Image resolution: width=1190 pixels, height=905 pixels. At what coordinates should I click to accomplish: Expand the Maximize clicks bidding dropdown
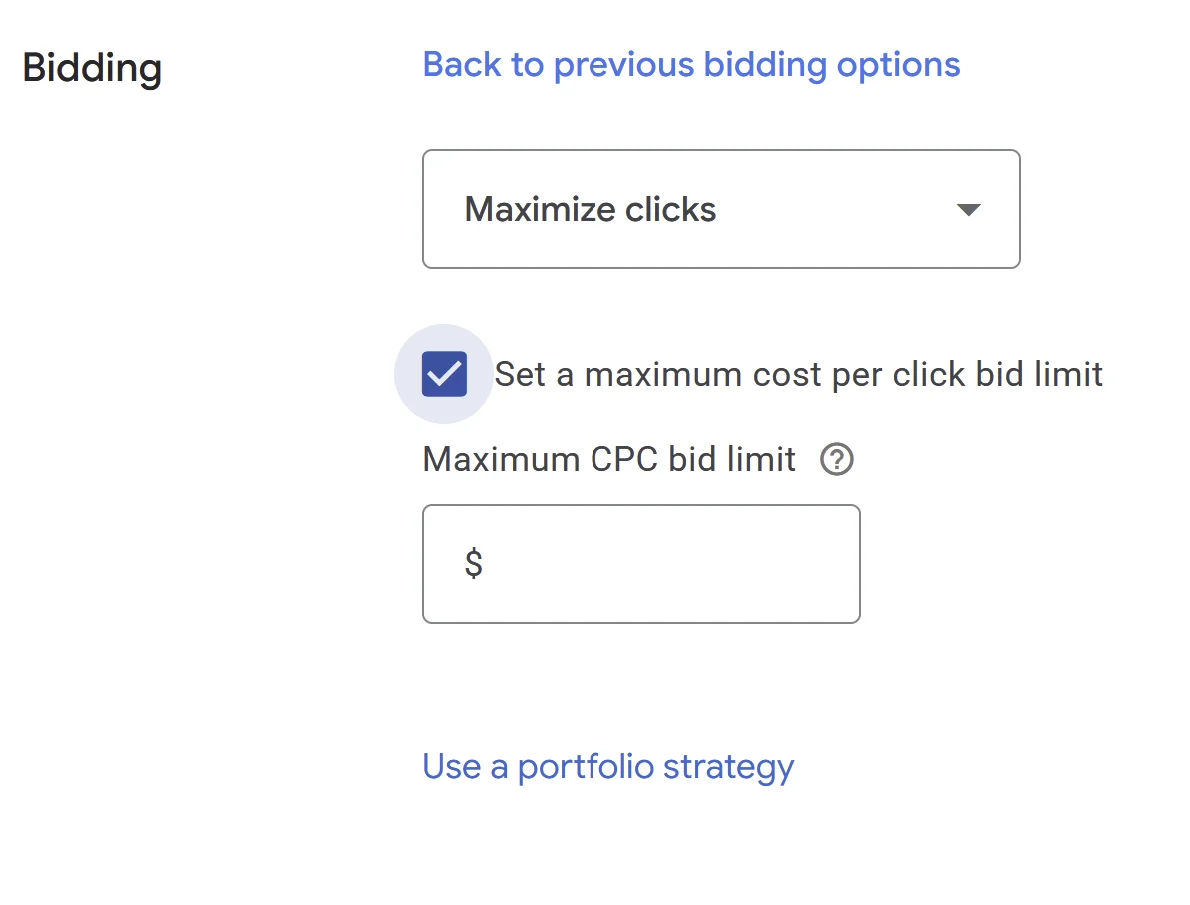pos(721,209)
